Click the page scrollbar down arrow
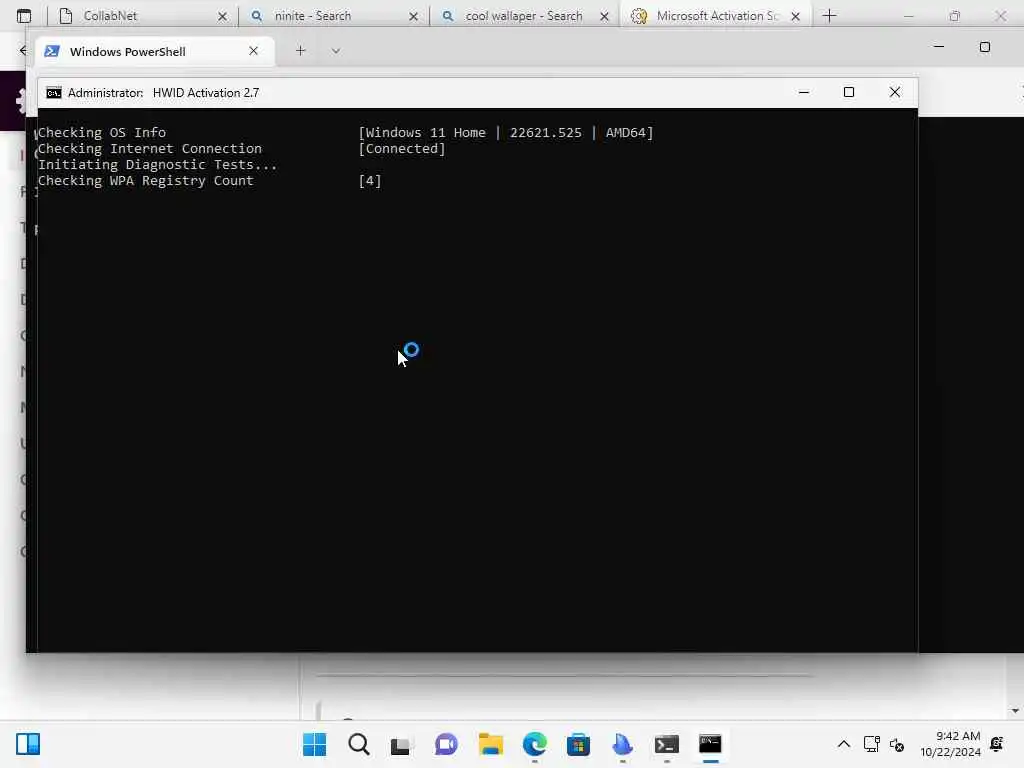Viewport: 1024px width, 768px height. coord(1015,711)
